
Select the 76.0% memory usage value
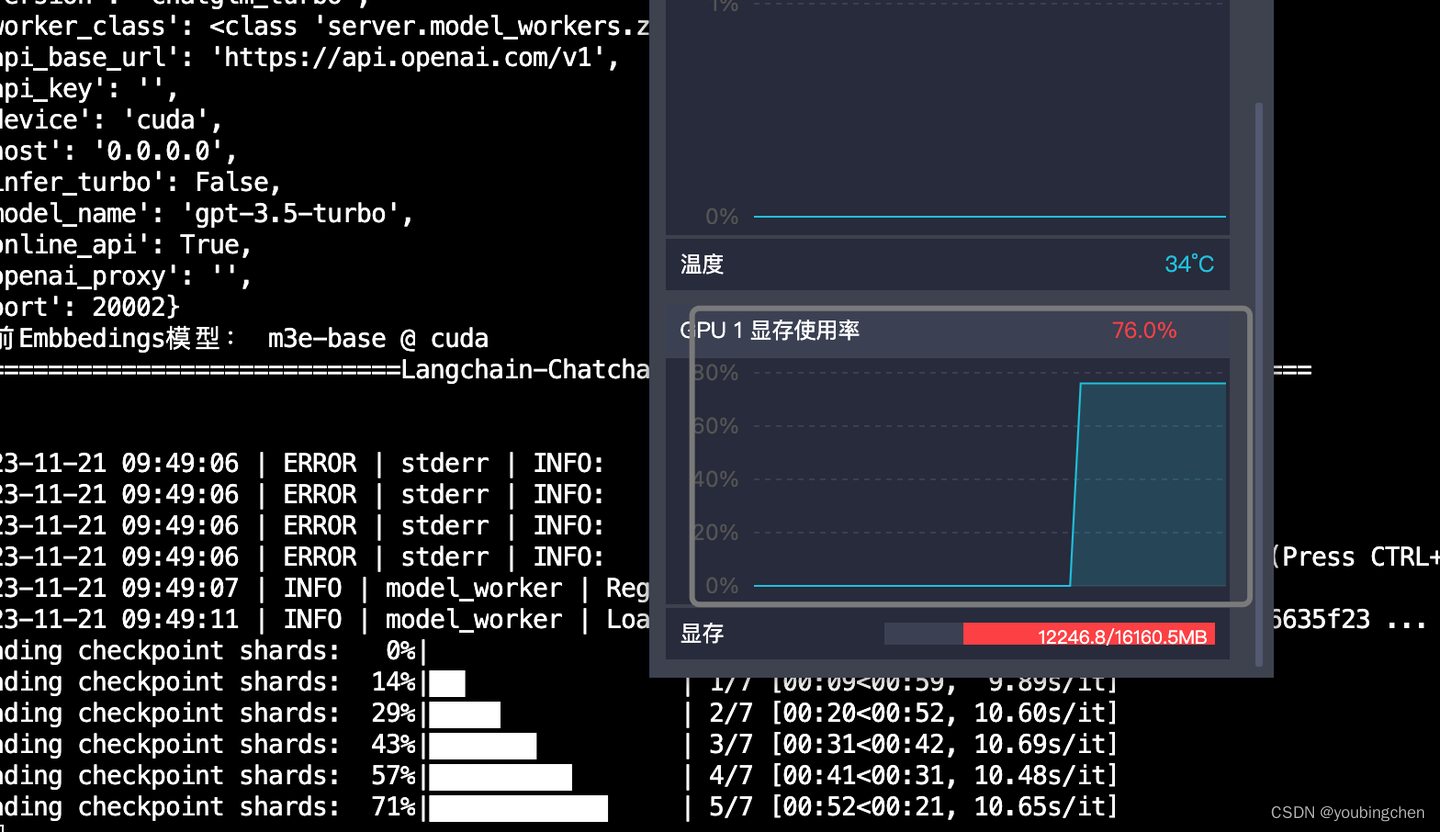click(1144, 330)
